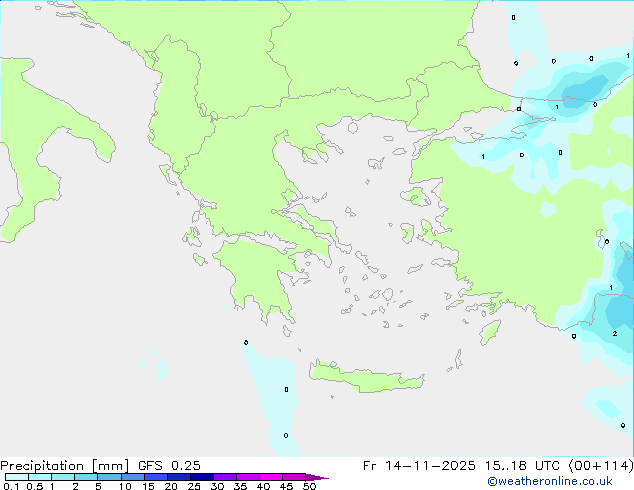Image resolution: width=634 pixels, height=490 pixels.
Task: Click the 30–35 mm purple legend swatch
Action: click(x=224, y=477)
